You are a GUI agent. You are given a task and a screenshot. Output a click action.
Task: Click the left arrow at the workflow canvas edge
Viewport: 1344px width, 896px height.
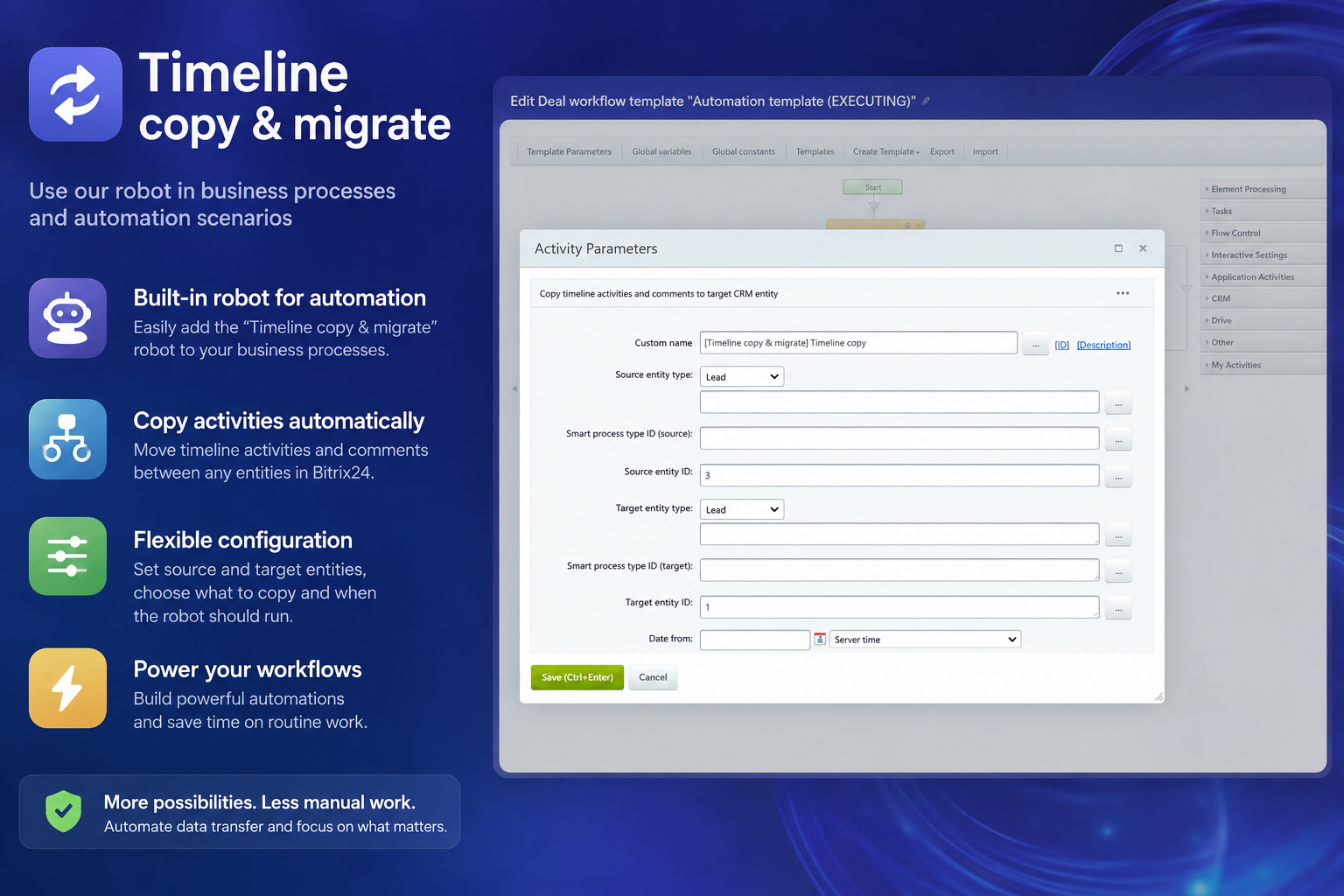[x=514, y=388]
